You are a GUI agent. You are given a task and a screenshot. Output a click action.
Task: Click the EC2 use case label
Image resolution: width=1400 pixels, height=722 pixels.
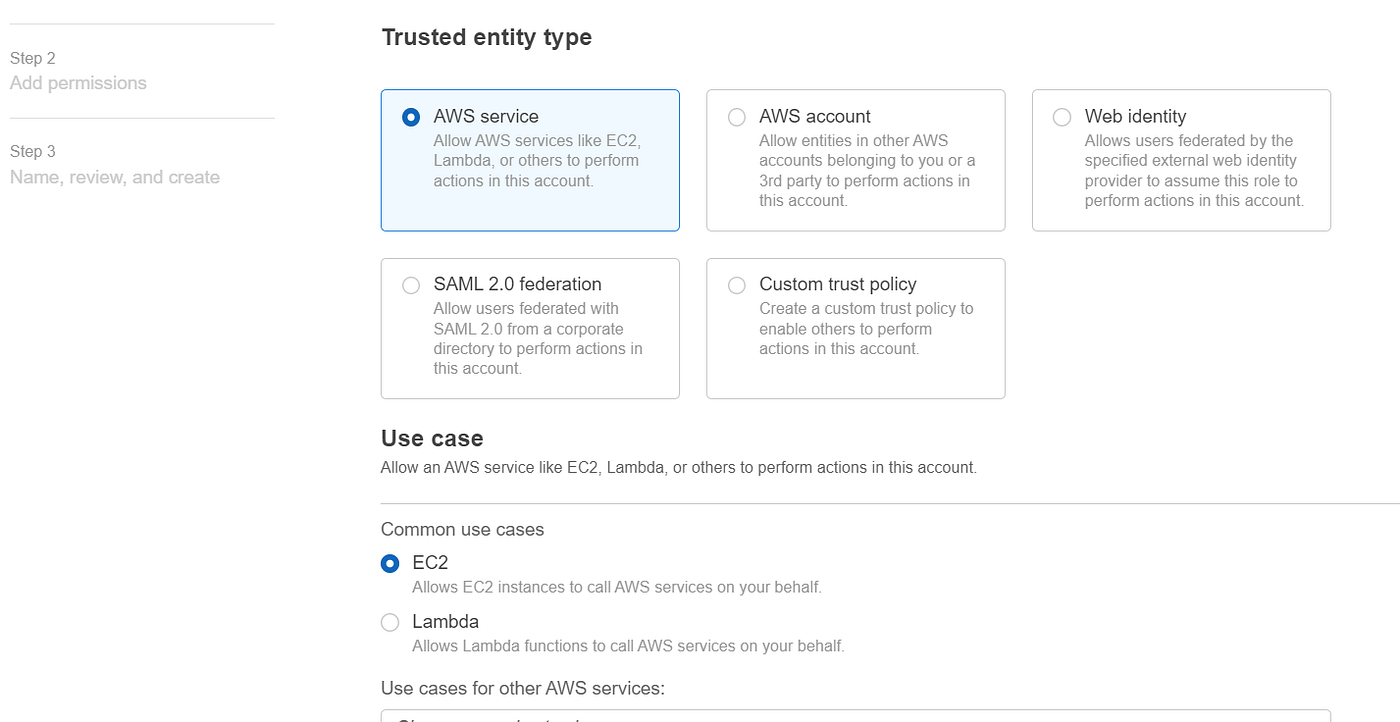pos(430,562)
